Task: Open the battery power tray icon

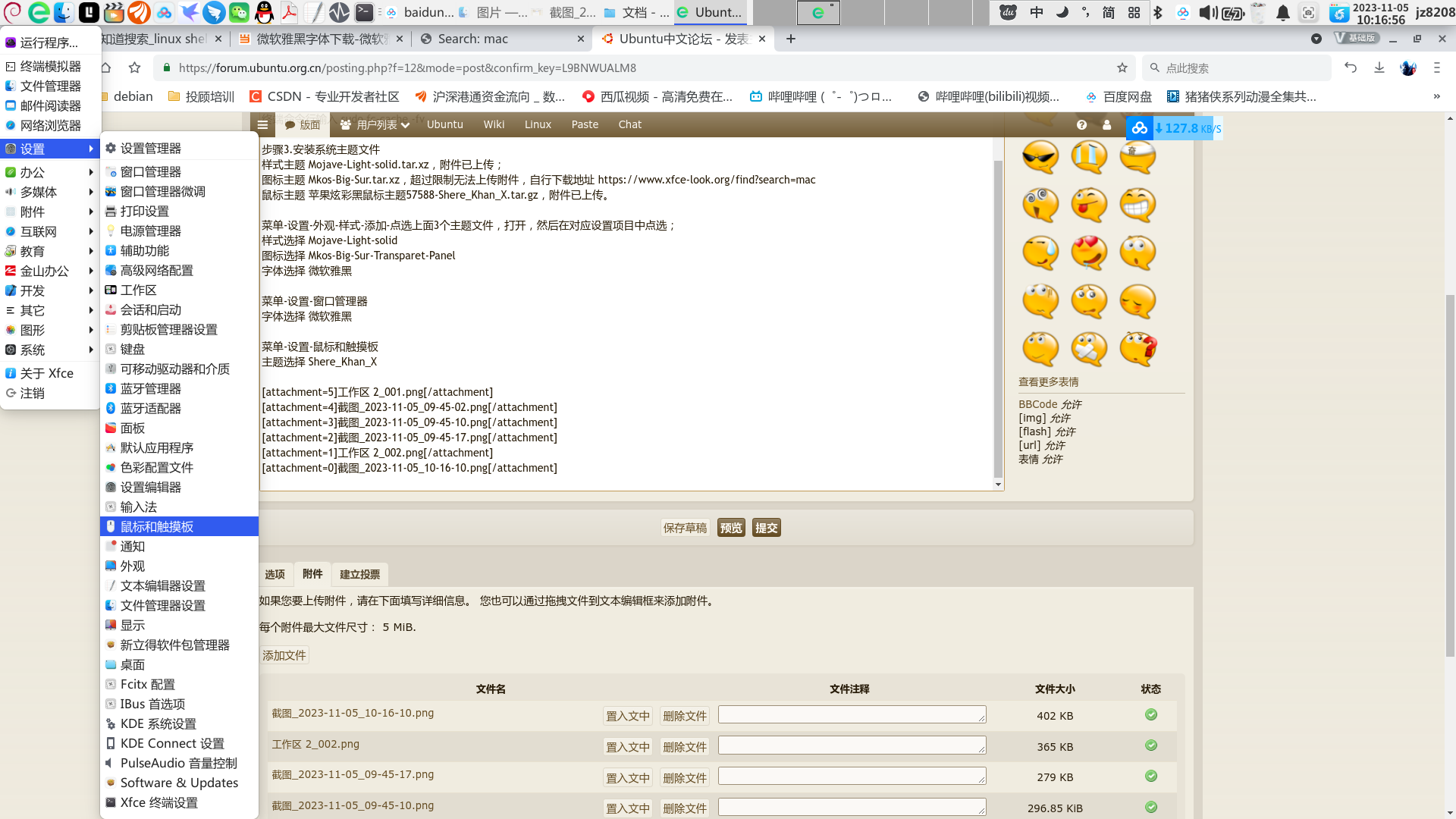Action: point(1233,12)
